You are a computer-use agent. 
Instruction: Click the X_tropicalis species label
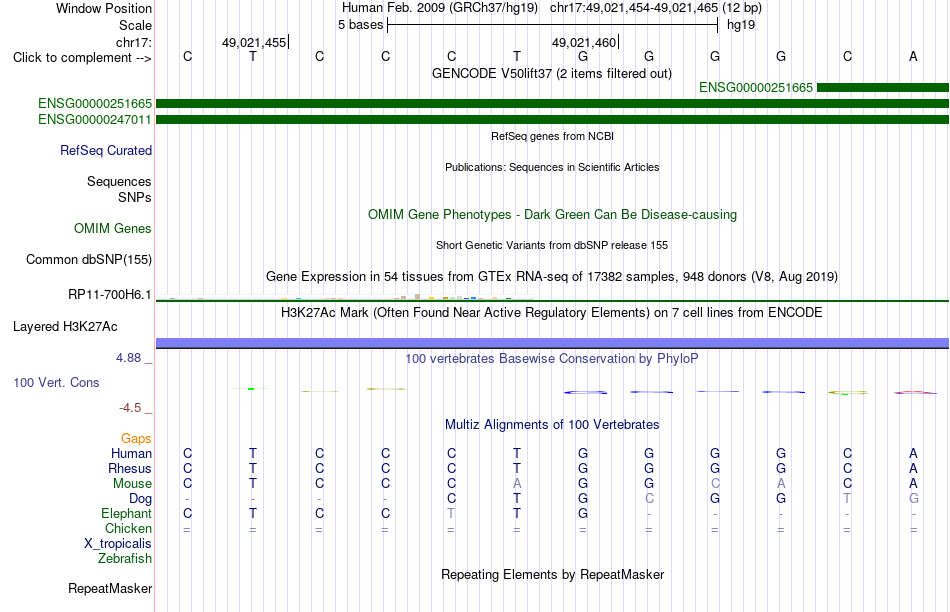coord(118,544)
